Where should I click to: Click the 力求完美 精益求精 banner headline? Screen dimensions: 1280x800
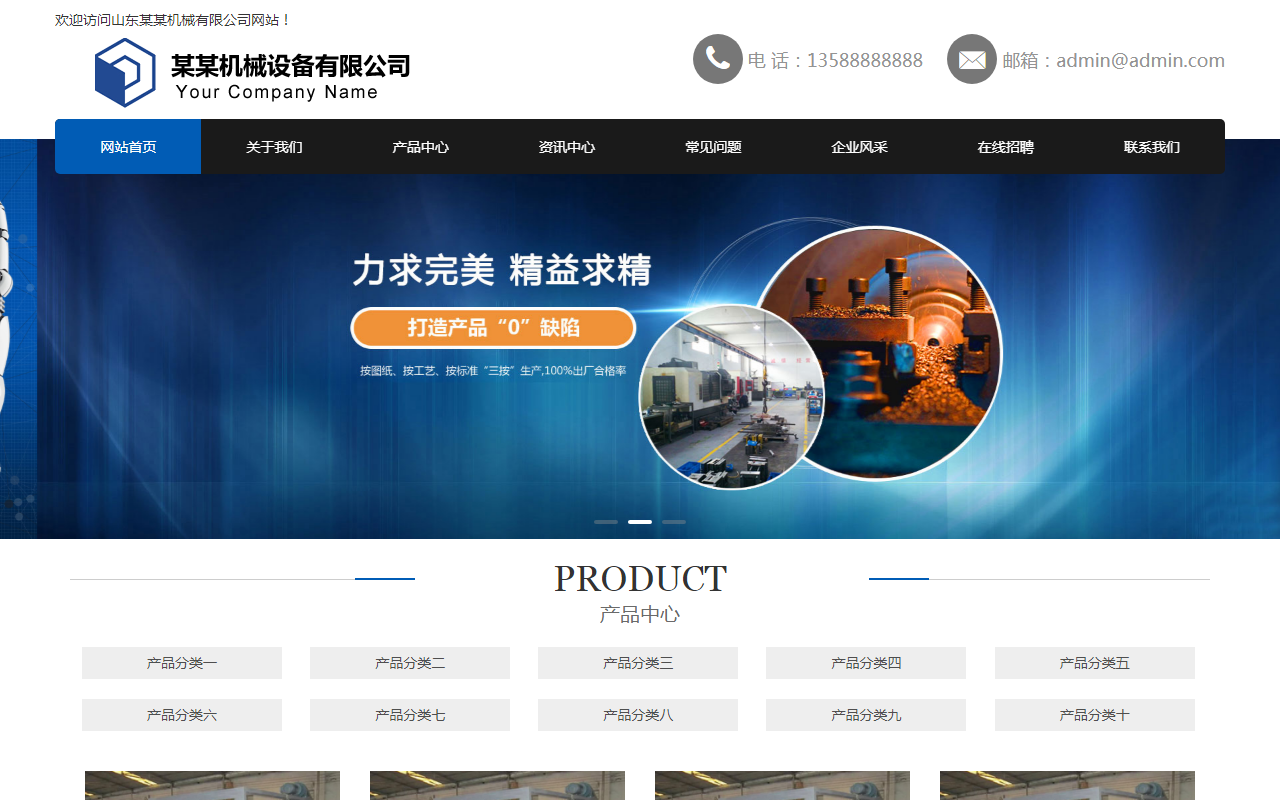tap(502, 271)
